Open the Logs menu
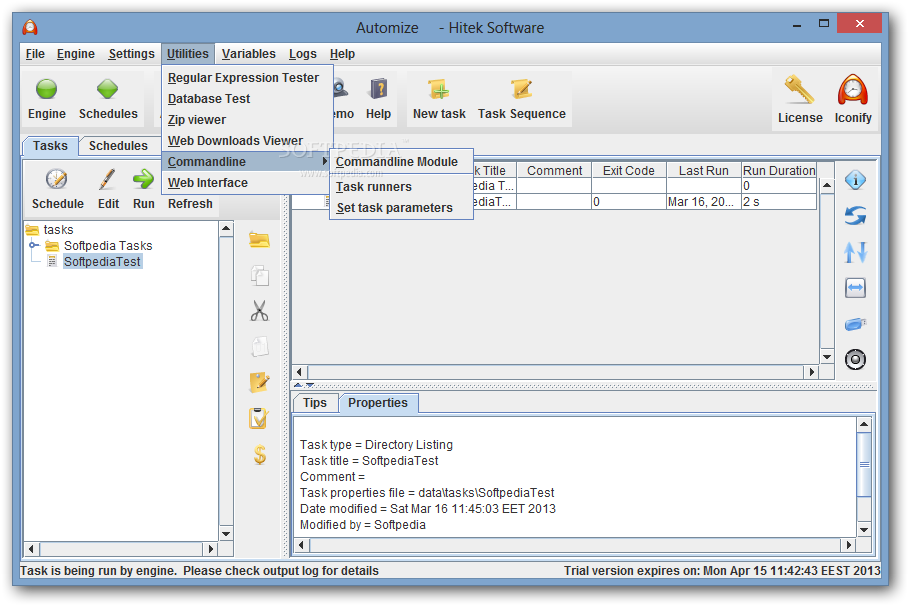The width and height of the screenshot is (909, 606). pos(303,54)
